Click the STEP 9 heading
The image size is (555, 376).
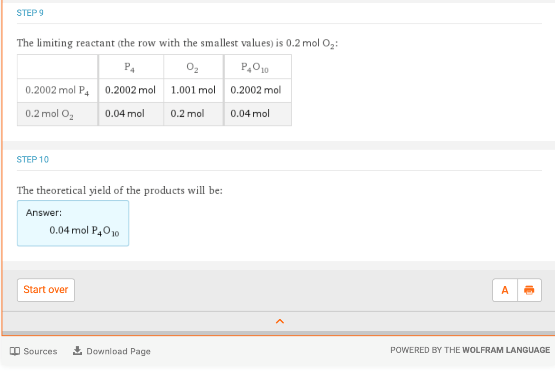[x=30, y=13]
